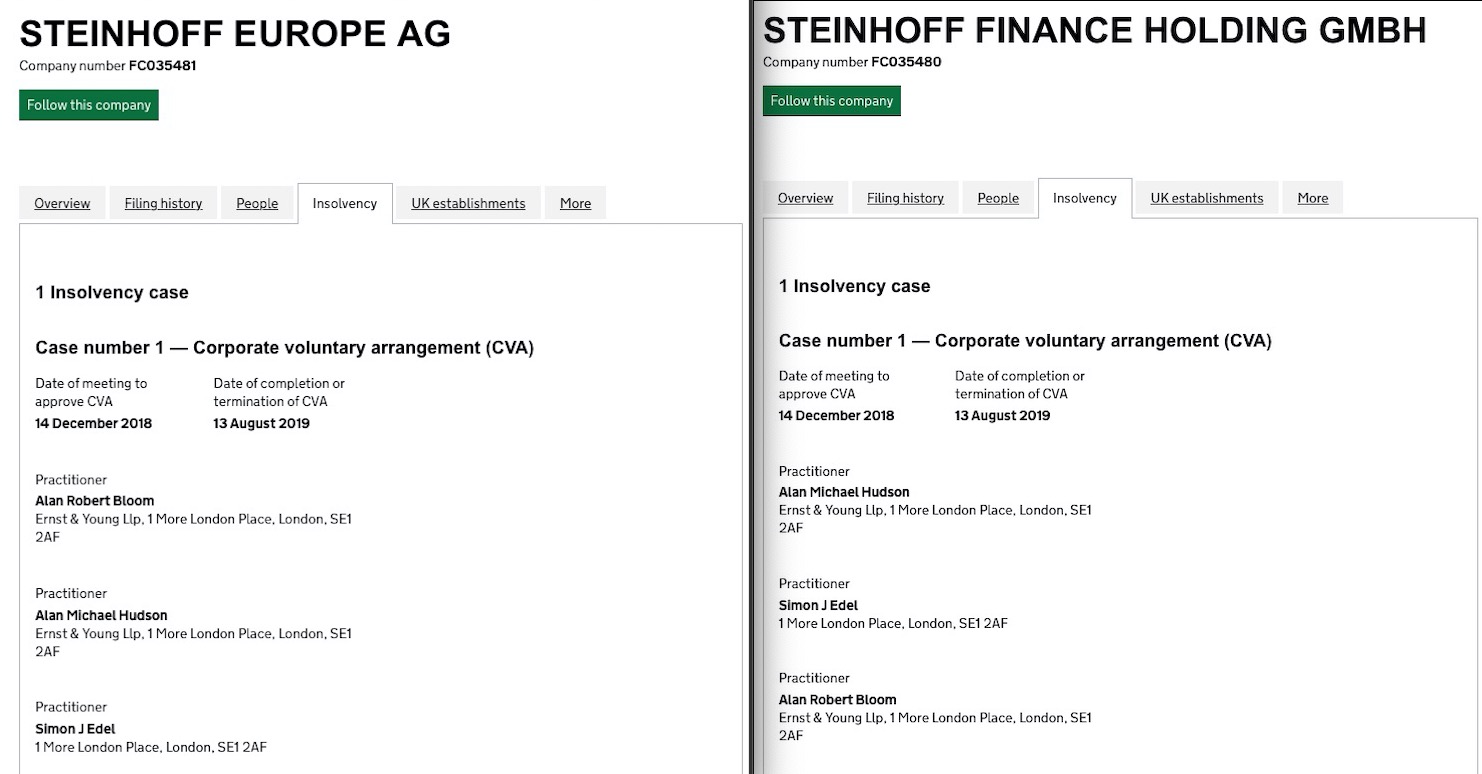
Task: Open UK establishments for Steinhoff Europe AG
Action: pyautogui.click(x=468, y=203)
